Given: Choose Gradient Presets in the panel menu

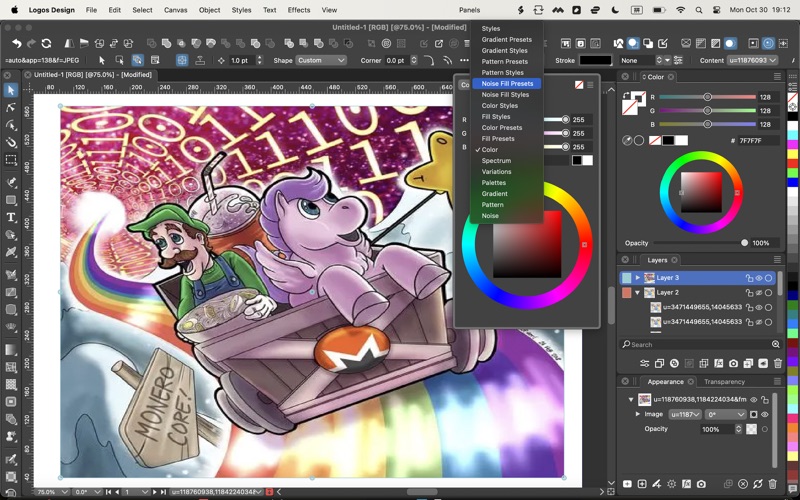Looking at the screenshot, I should pos(506,39).
